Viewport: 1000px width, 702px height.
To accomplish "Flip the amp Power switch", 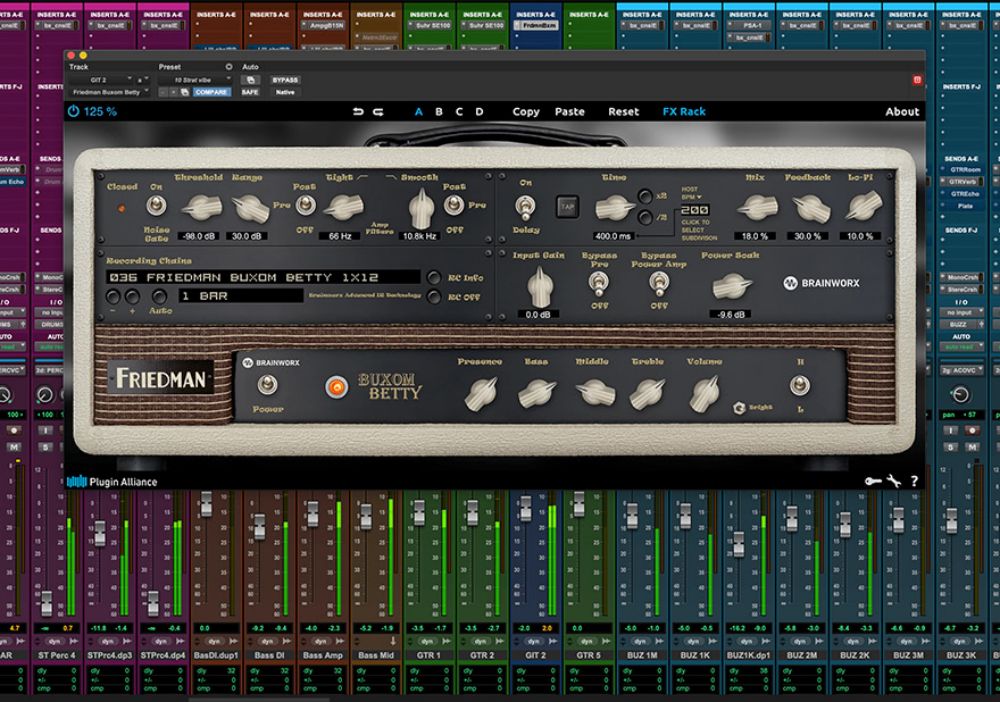I will tap(268, 384).
